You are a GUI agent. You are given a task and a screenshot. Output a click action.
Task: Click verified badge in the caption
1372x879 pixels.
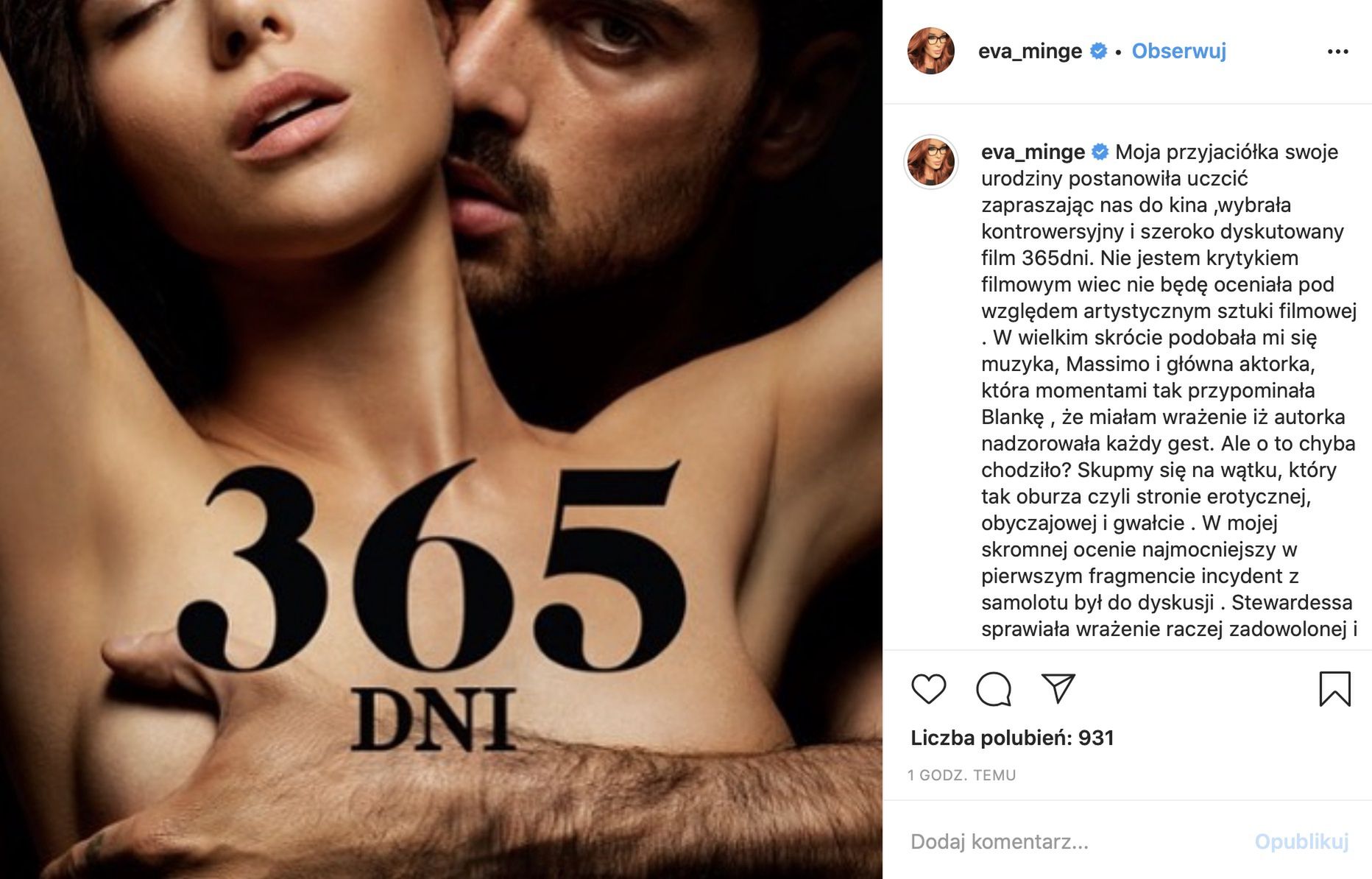[1100, 152]
